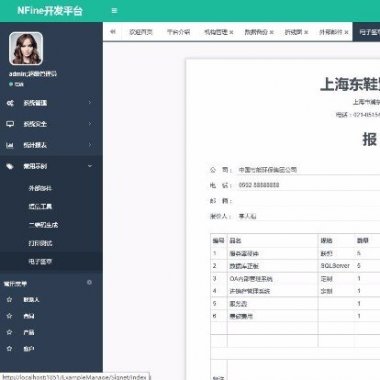Click the empty 邮箱 field
The height and width of the screenshot is (380, 380).
(308, 201)
